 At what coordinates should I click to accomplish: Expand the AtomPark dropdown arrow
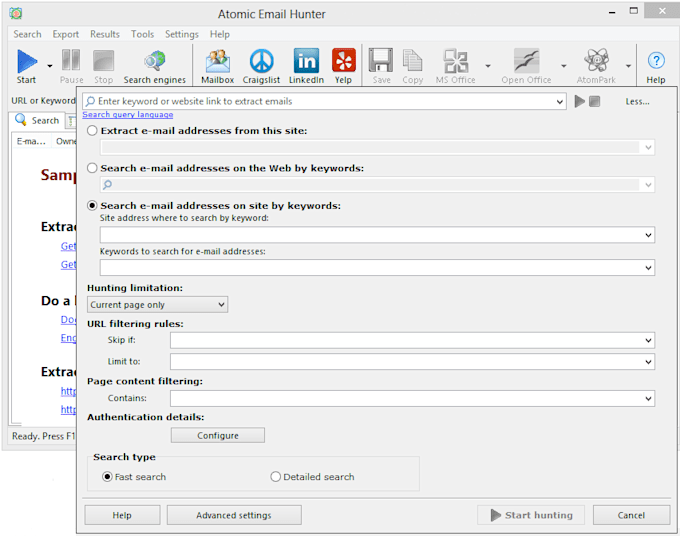(628, 66)
